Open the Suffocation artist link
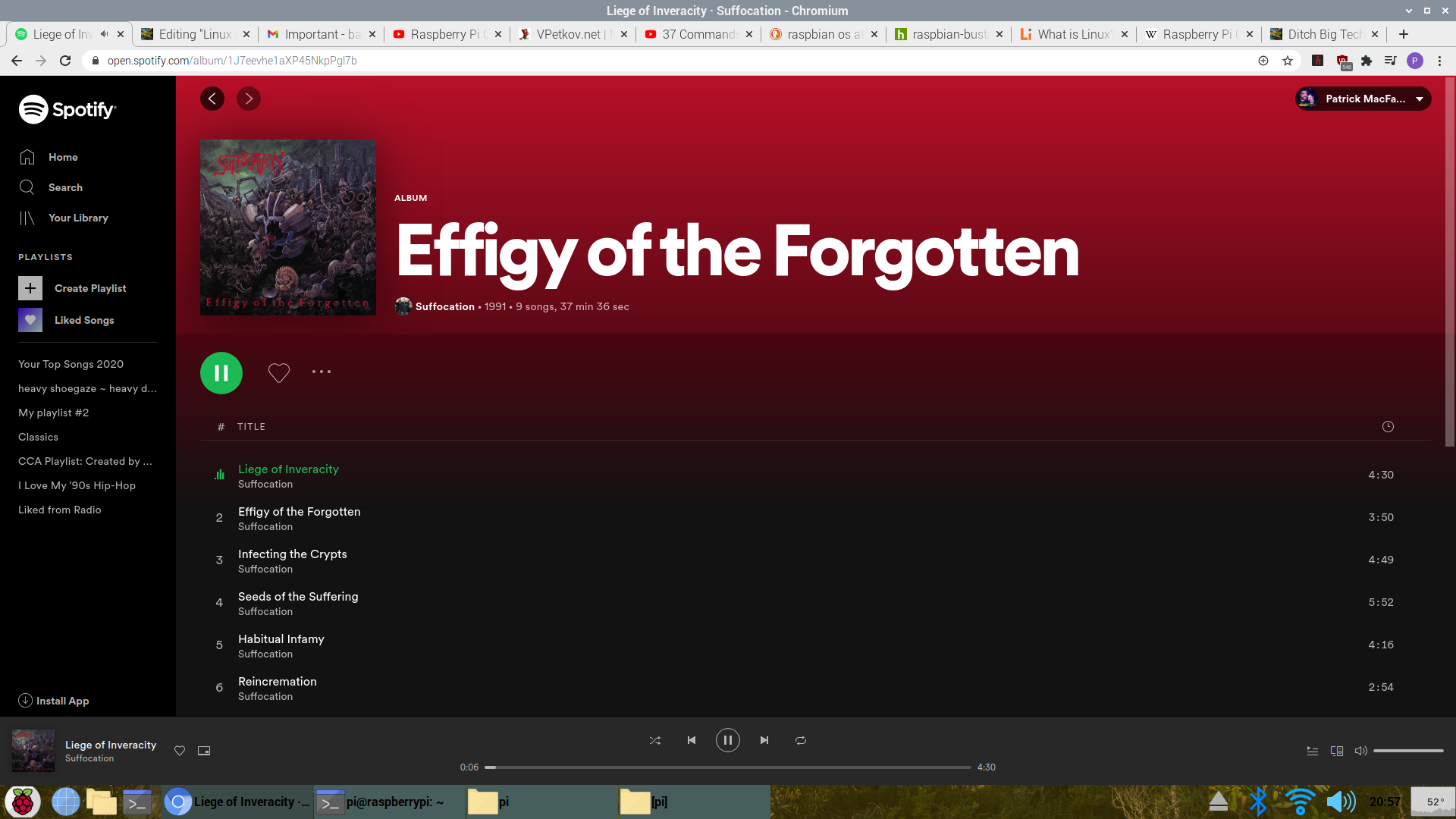Viewport: 1456px width, 819px height. point(444,306)
